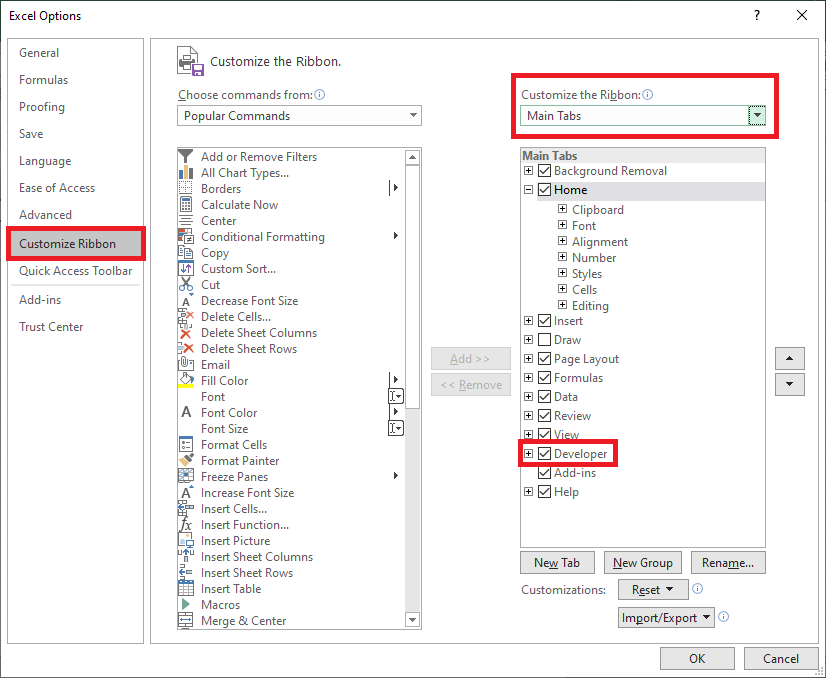Screen dimensions: 826x678
Task: Click the Merge & Center icon
Action: 185,621
